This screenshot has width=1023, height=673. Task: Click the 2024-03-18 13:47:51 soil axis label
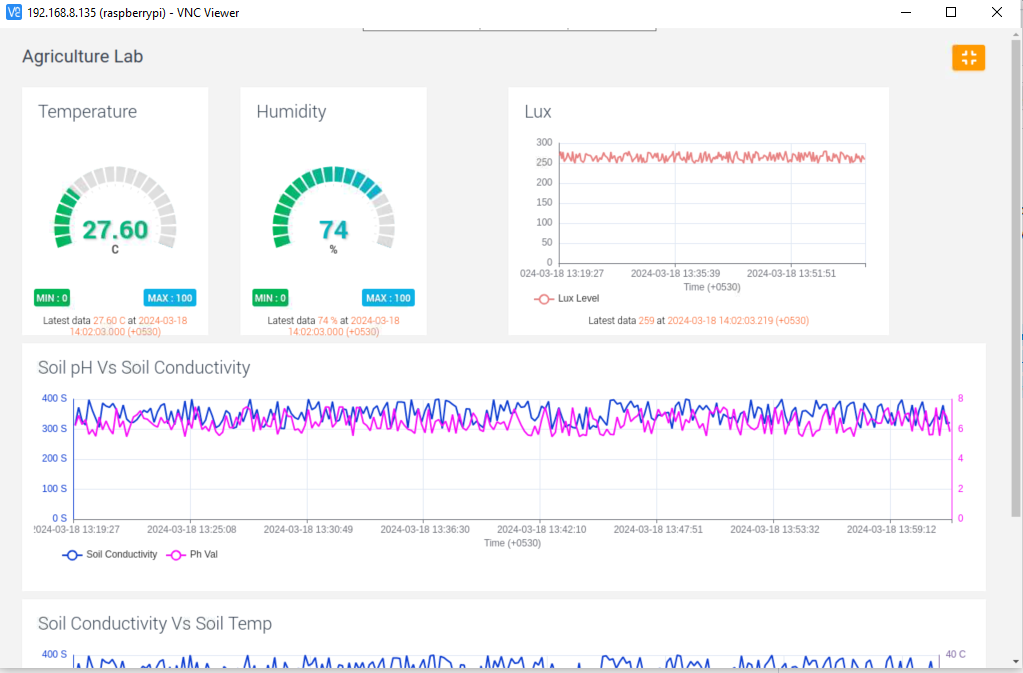click(x=658, y=530)
